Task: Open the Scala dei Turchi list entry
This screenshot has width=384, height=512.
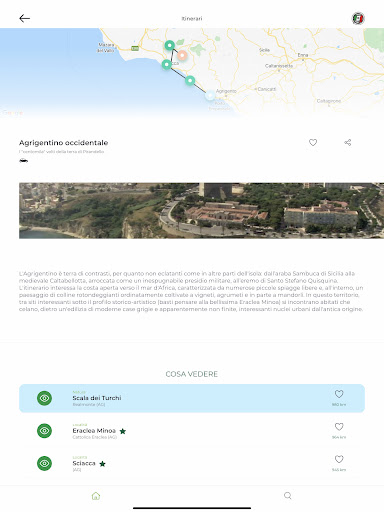Action: tap(192, 398)
